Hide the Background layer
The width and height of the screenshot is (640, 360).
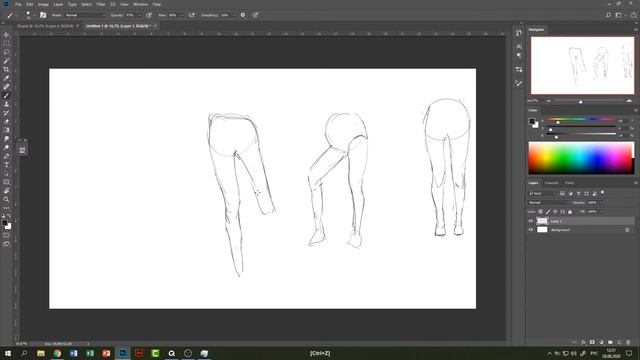click(x=531, y=230)
